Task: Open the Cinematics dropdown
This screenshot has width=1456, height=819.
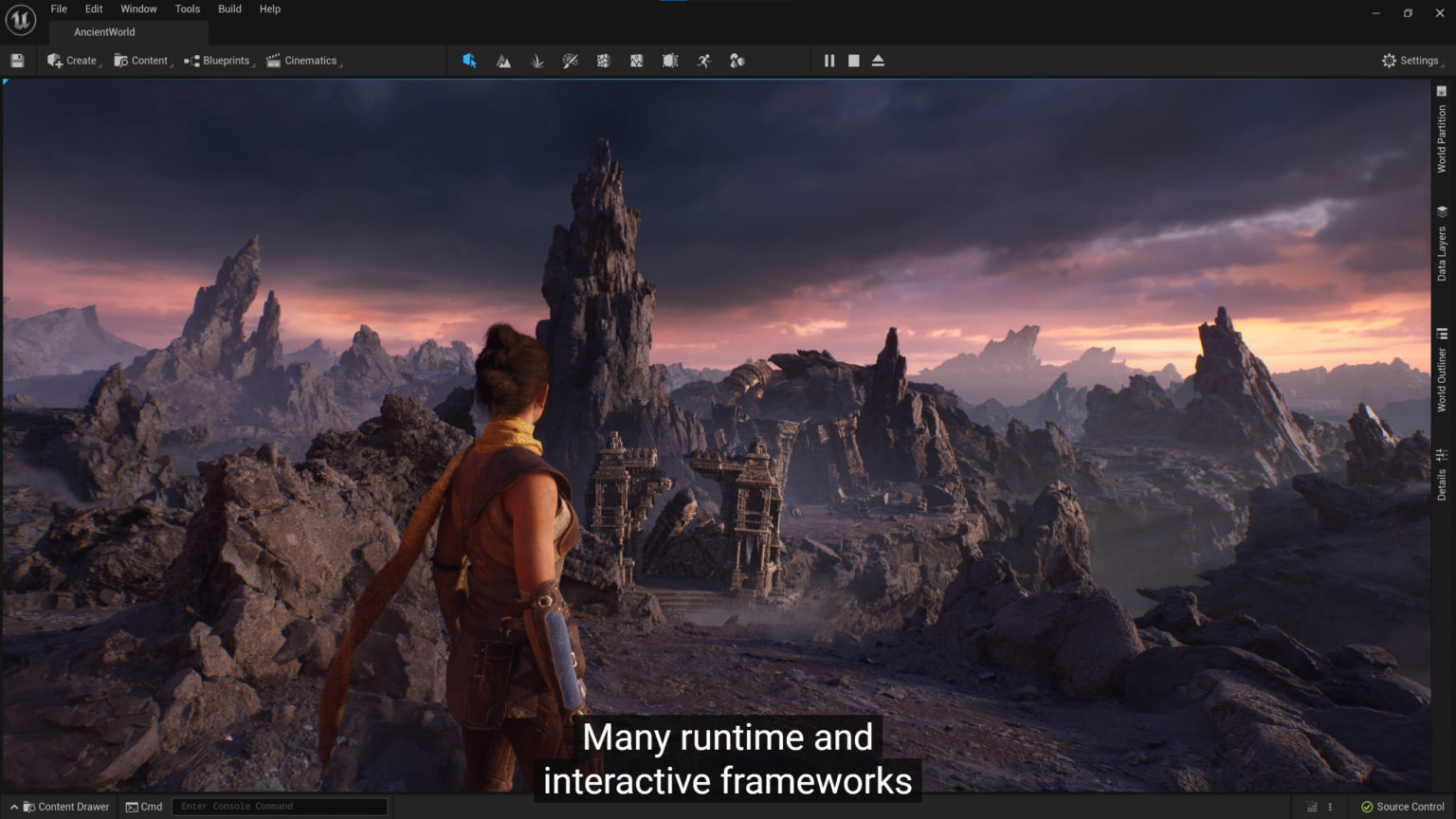Action: coord(303,61)
